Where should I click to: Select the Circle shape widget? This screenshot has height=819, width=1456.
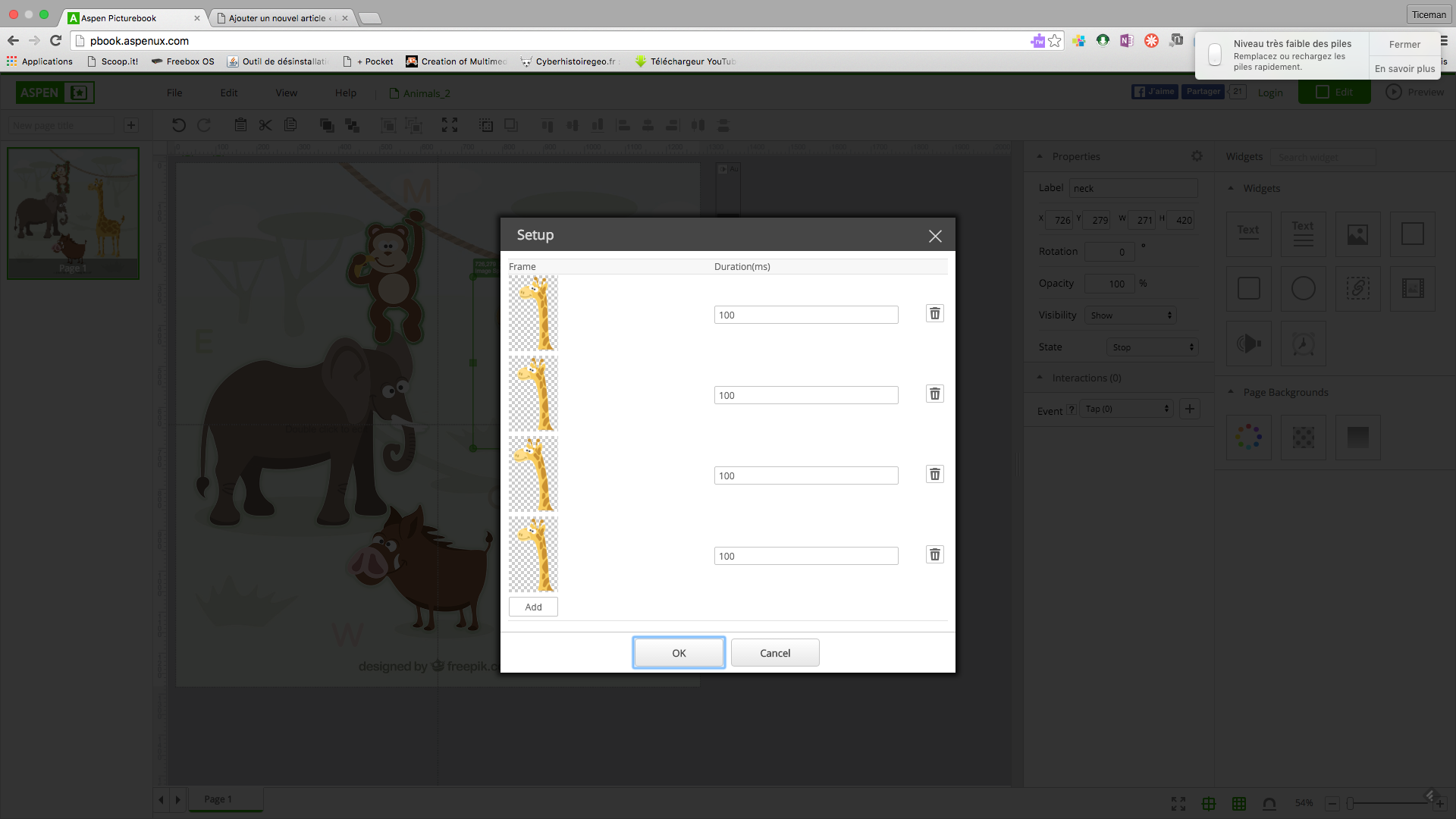pos(1303,288)
